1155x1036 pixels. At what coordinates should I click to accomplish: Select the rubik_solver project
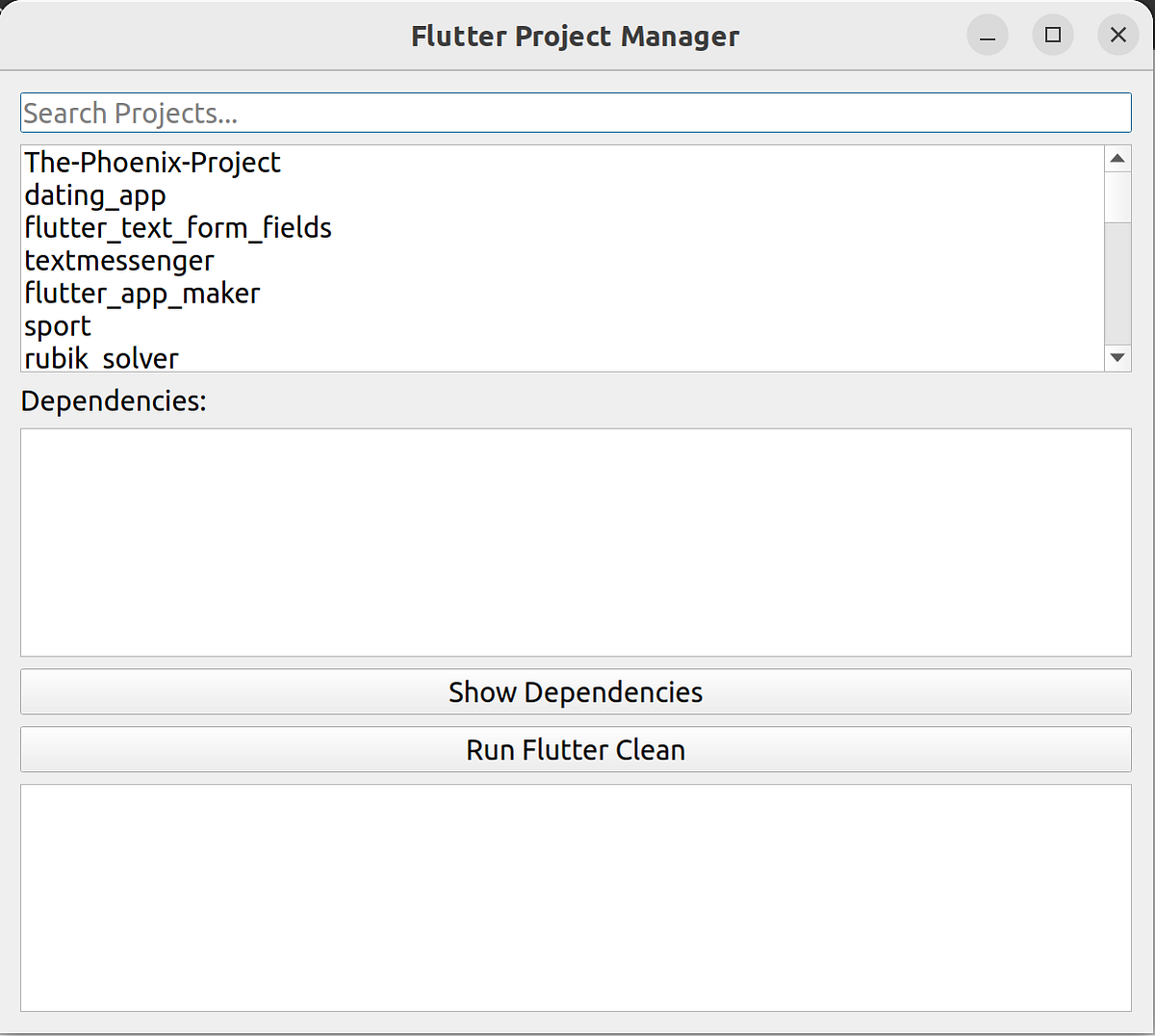coord(101,358)
